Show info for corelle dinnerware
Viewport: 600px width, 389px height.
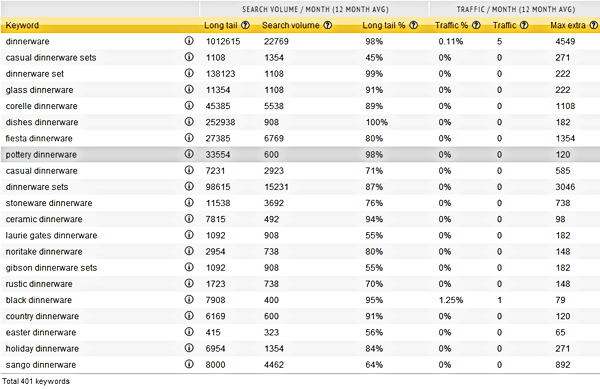pos(189,105)
